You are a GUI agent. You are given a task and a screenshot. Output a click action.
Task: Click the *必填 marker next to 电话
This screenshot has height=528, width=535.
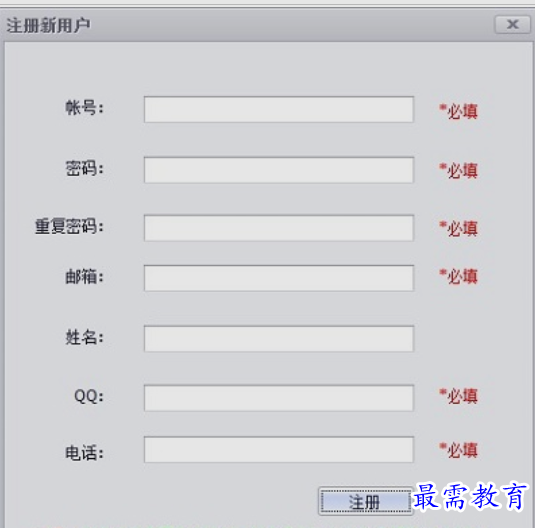(x=458, y=450)
